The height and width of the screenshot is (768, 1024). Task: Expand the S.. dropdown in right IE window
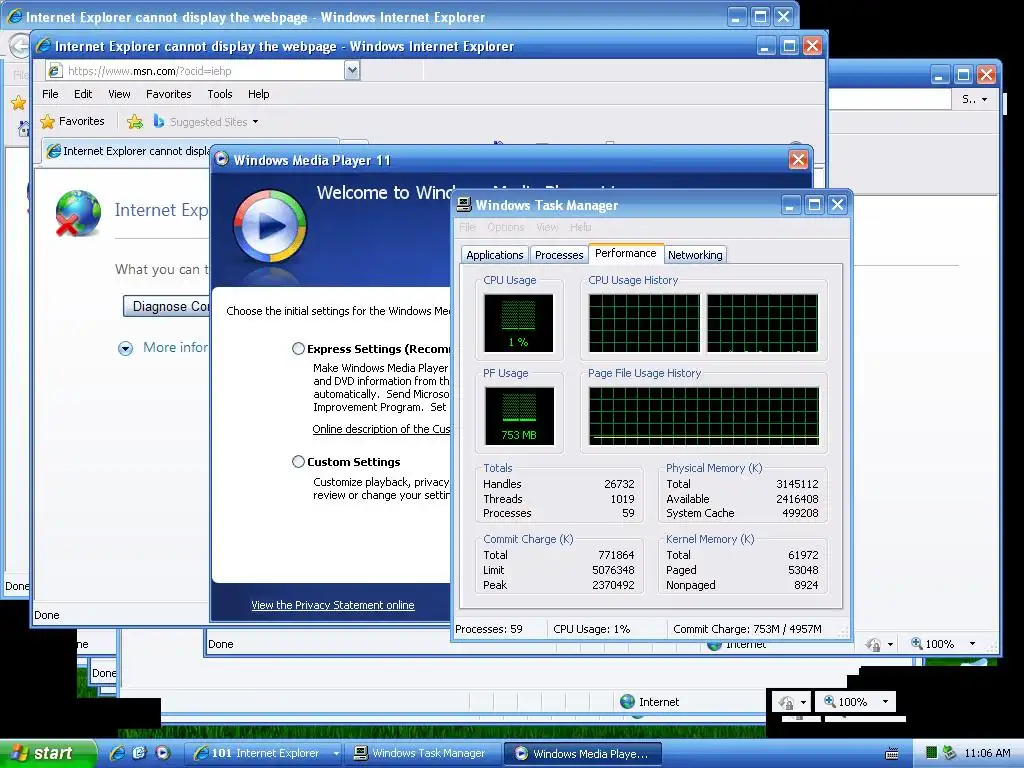pos(974,99)
